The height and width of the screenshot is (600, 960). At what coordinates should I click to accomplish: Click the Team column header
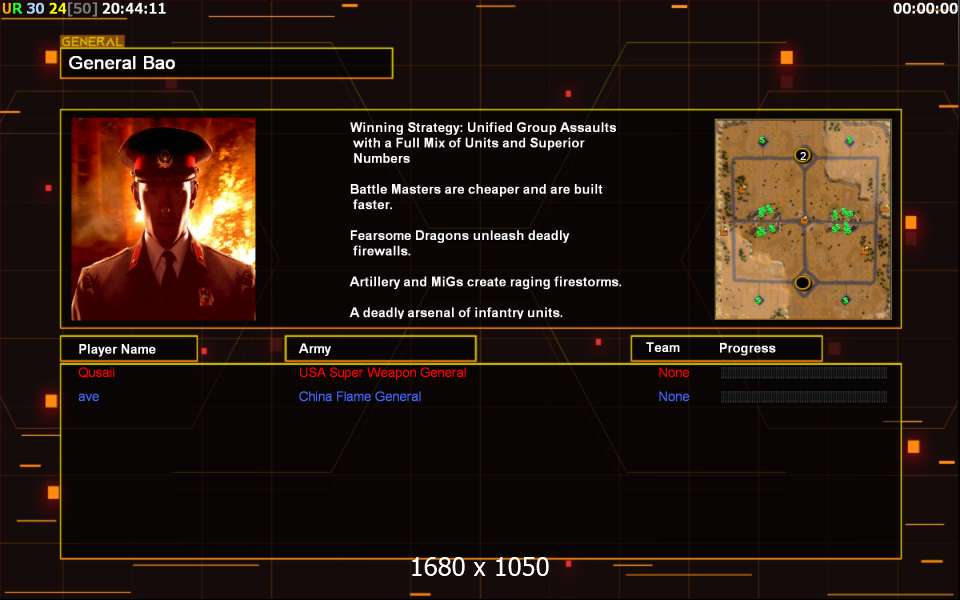662,348
